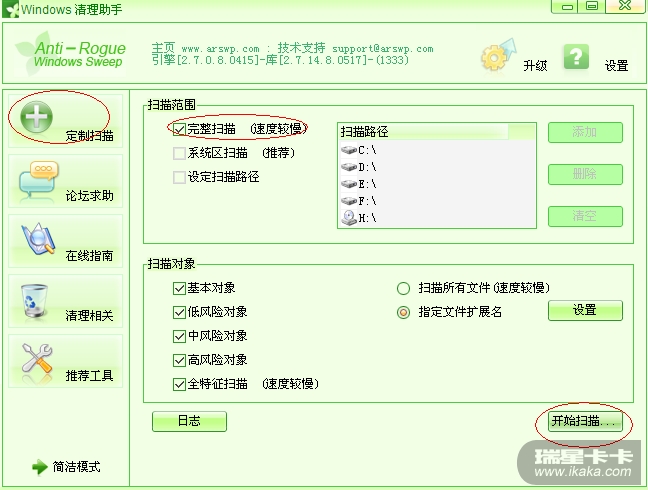This screenshot has width=648, height=490.
Task: Open 清理相关 cleanup section
Action: [65, 301]
